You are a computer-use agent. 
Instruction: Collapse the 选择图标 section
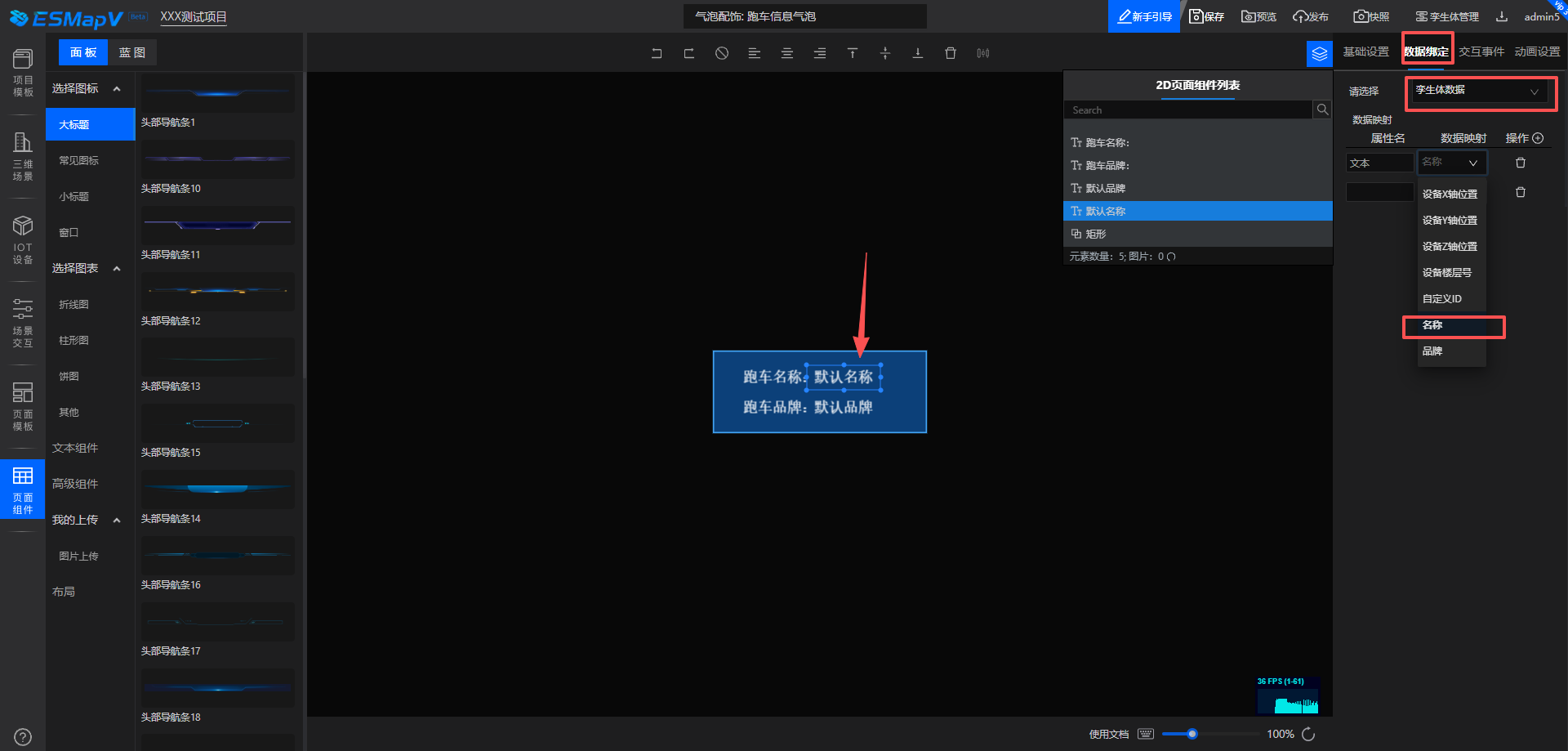117,89
